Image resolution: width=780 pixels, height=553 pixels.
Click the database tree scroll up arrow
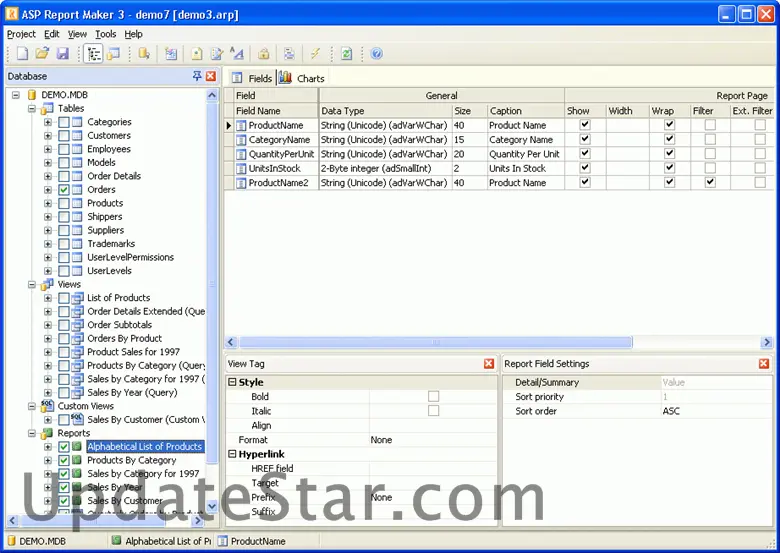(212, 95)
